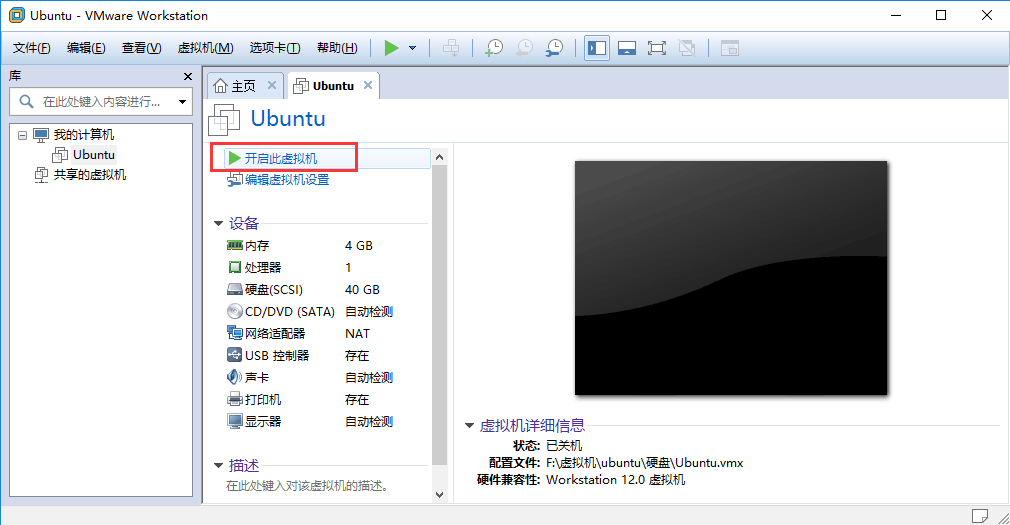Click the 网络适配器 network adapter icon
This screenshot has width=1010, height=525.
234,333
